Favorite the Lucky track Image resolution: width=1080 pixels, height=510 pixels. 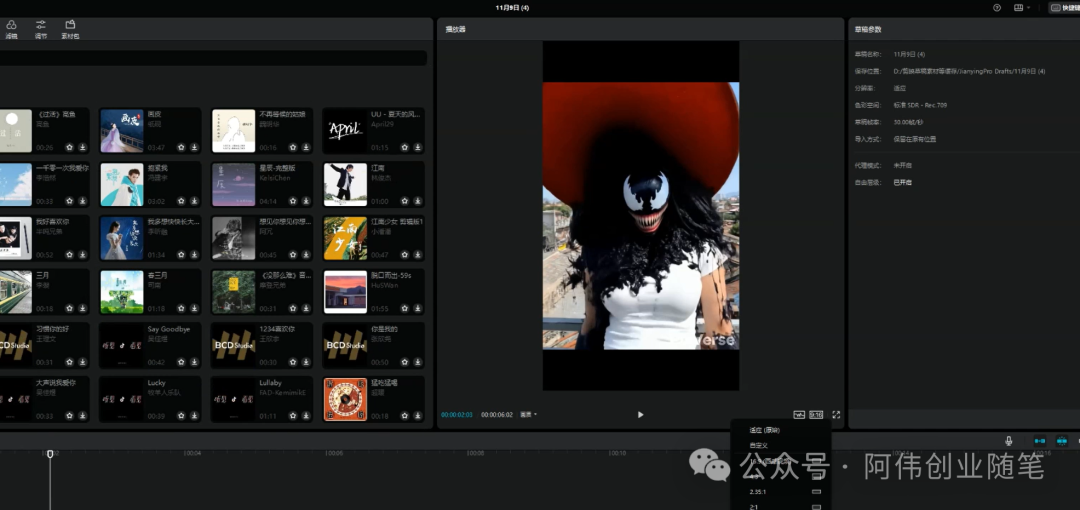[181, 416]
